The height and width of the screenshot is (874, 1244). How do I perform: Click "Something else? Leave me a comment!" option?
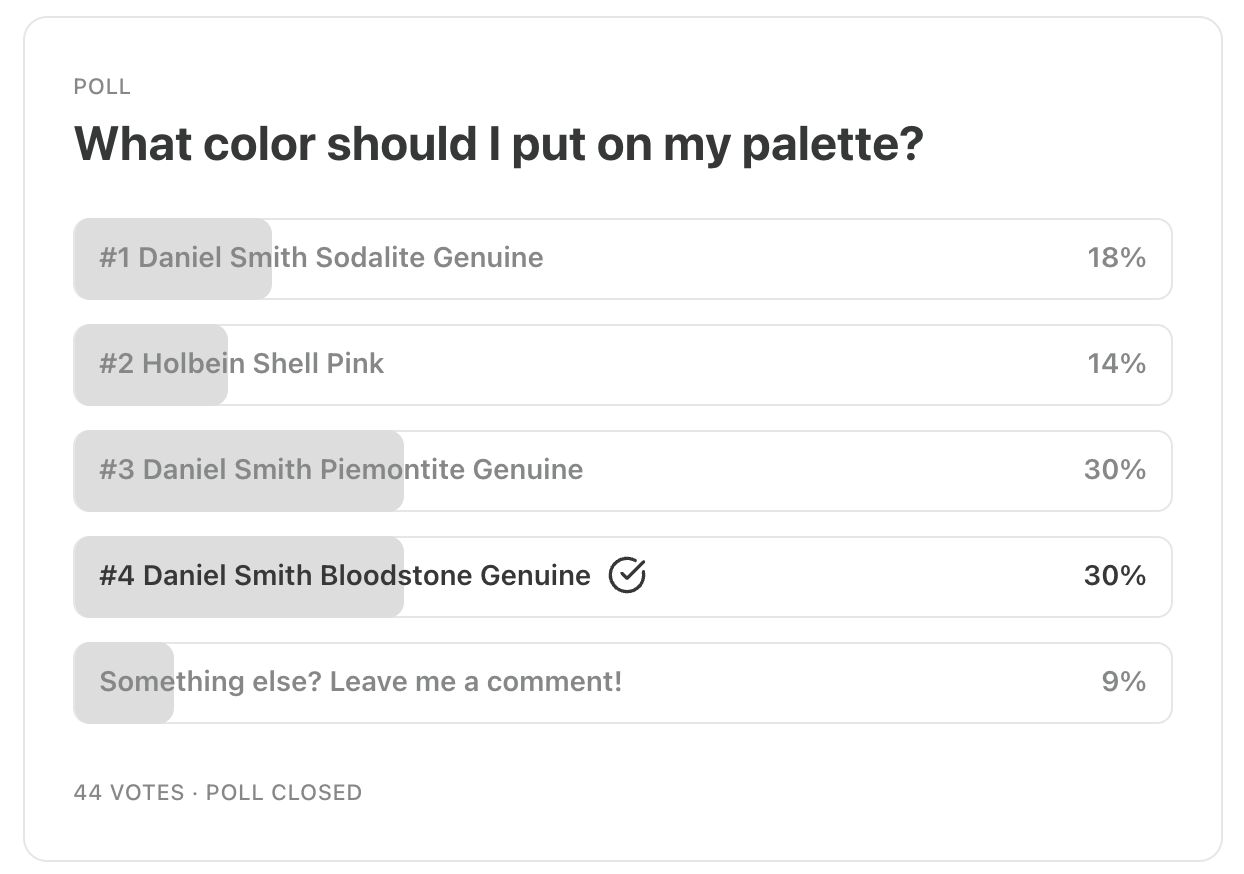(x=360, y=682)
